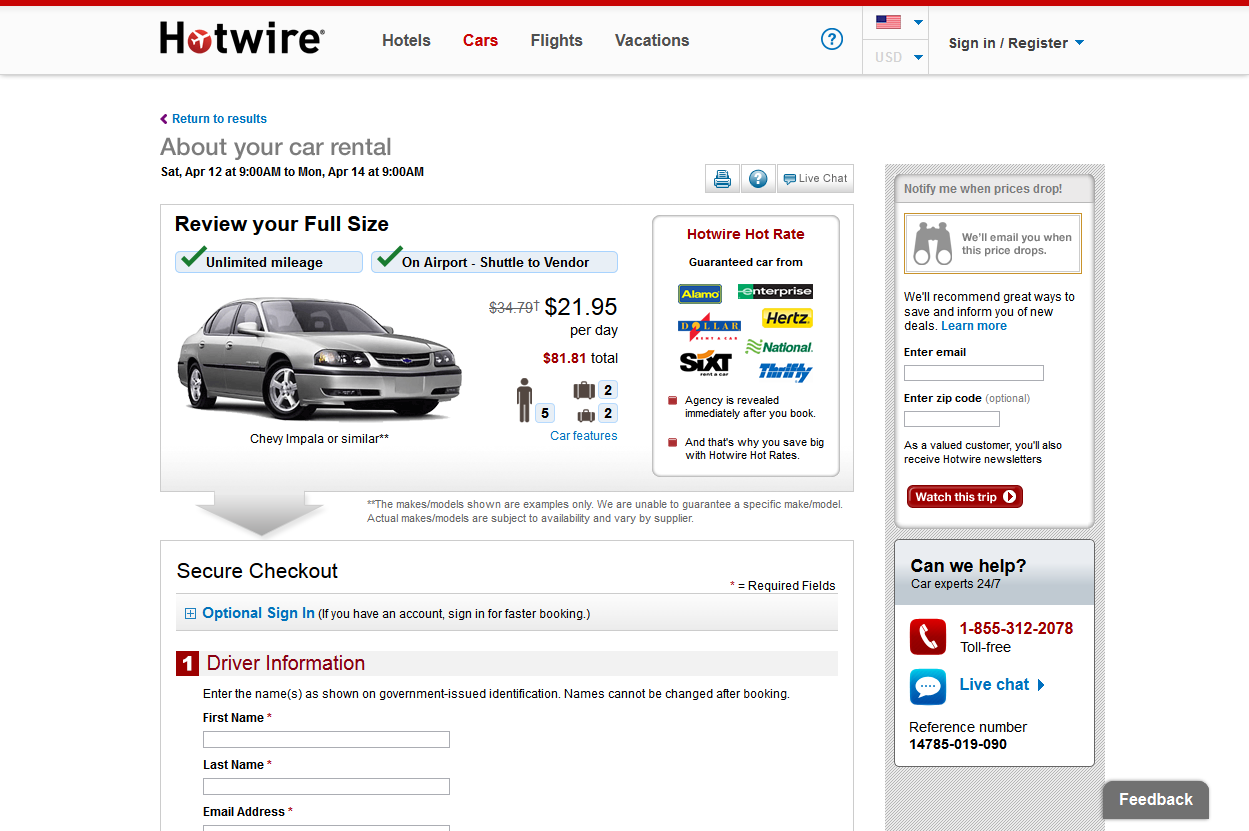This screenshot has height=831, width=1249.
Task: Click the Dollar rent a car logo
Action: pos(709,327)
